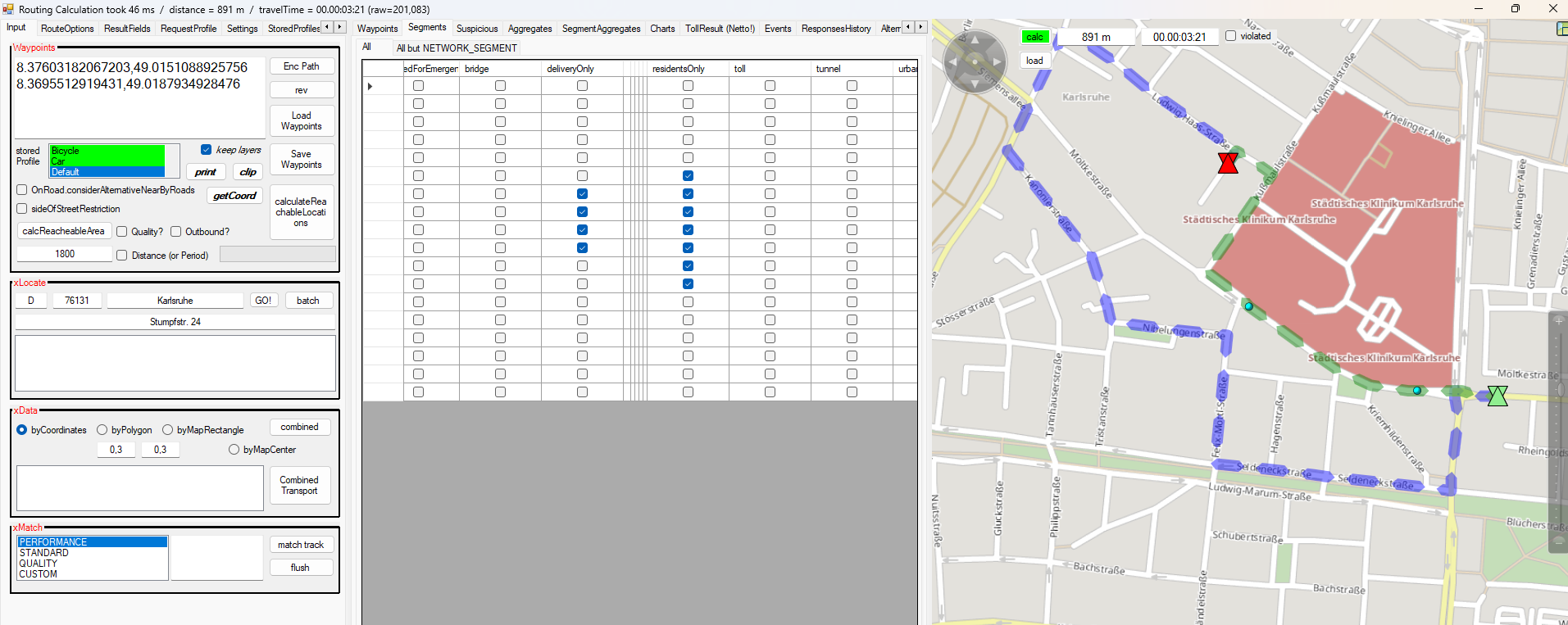Image resolution: width=1568 pixels, height=625 pixels.
Task: Pan the map right with the compass arrow
Action: tap(997, 61)
